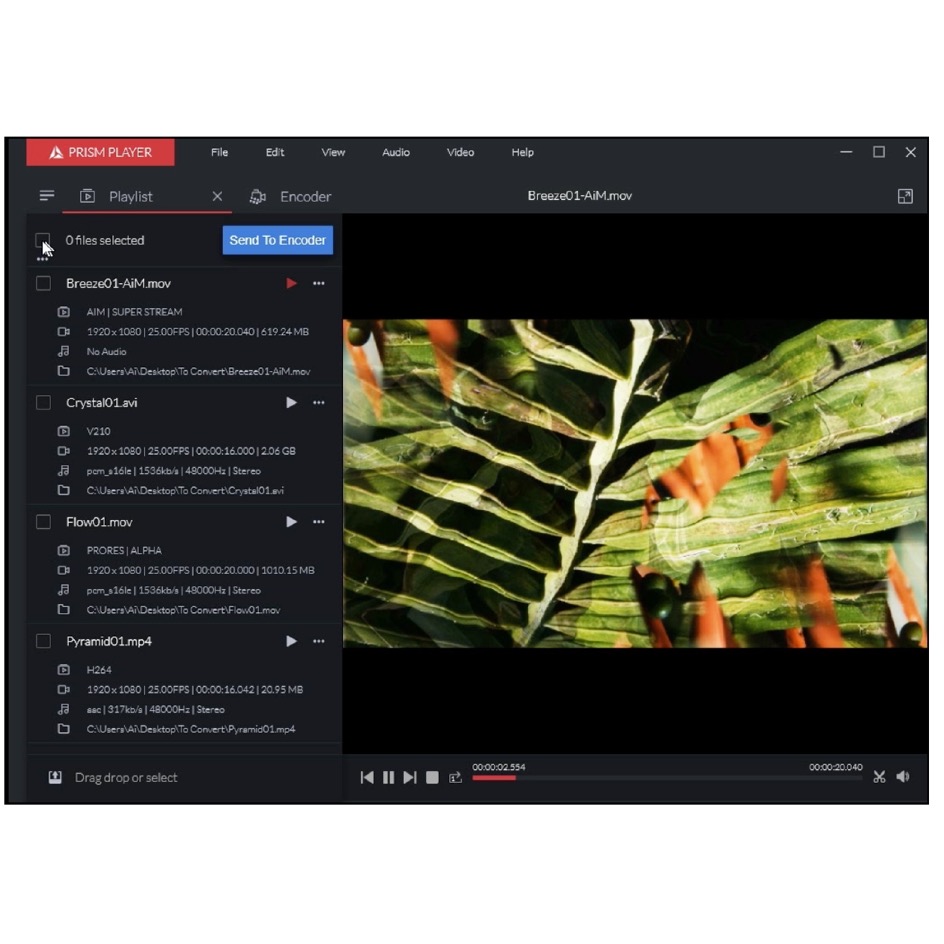This screenshot has height=944, width=944.
Task: Play the Pyramid01.mp4 file
Action: click(x=291, y=641)
